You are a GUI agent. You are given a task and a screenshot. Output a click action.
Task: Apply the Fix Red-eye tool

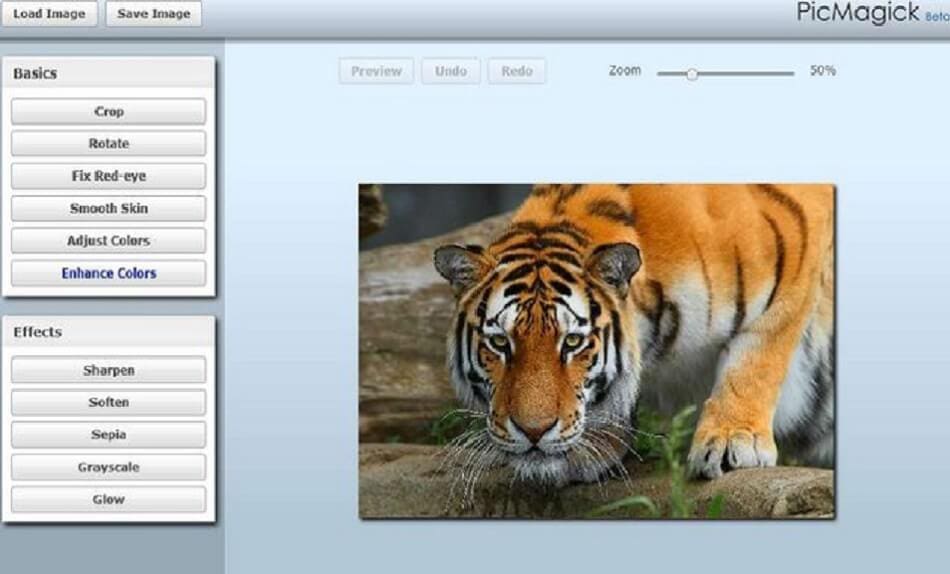point(108,176)
